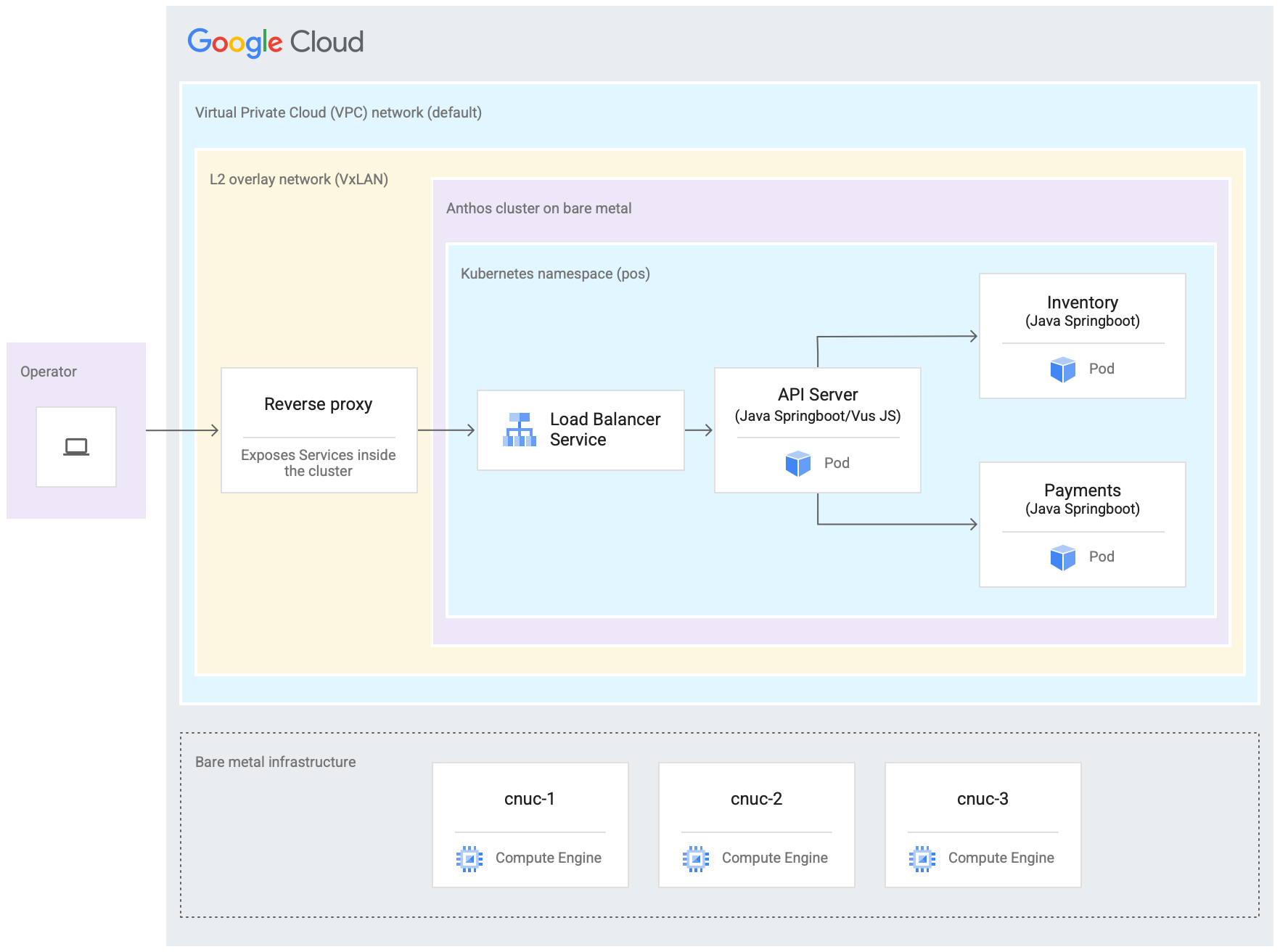
Task: Open the API Server component
Action: (x=818, y=430)
